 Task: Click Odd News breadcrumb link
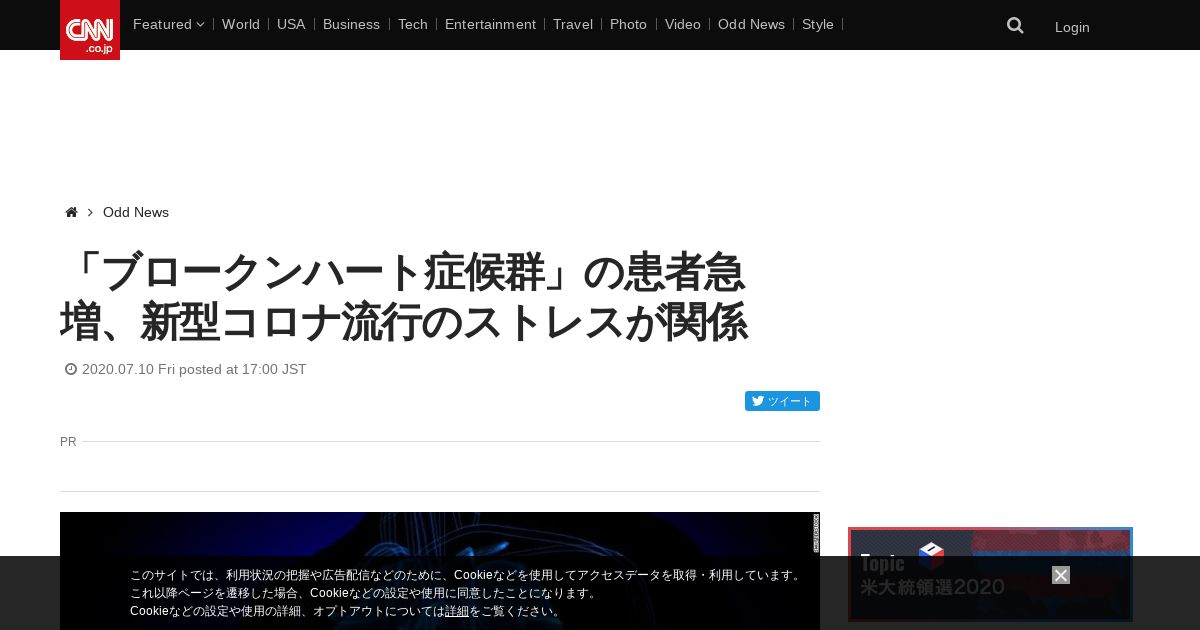tap(136, 212)
